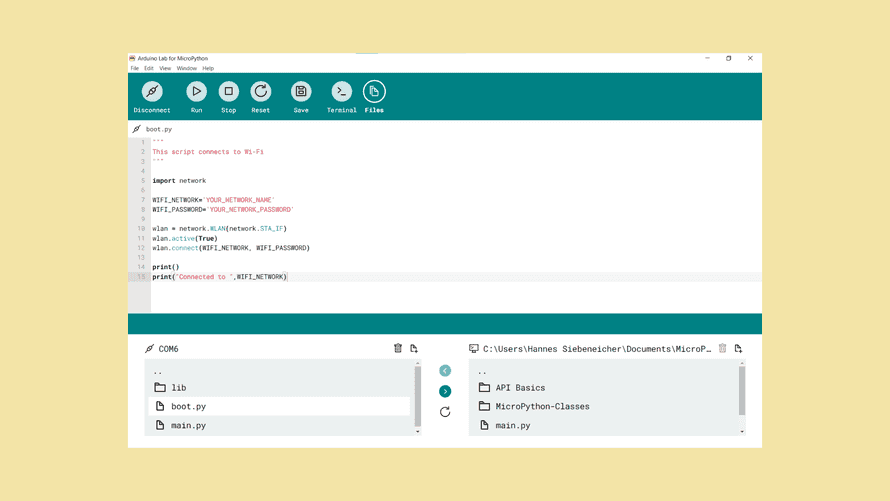This screenshot has width=890, height=501.
Task: Transfer file to computer with left arrow
Action: tap(445, 371)
